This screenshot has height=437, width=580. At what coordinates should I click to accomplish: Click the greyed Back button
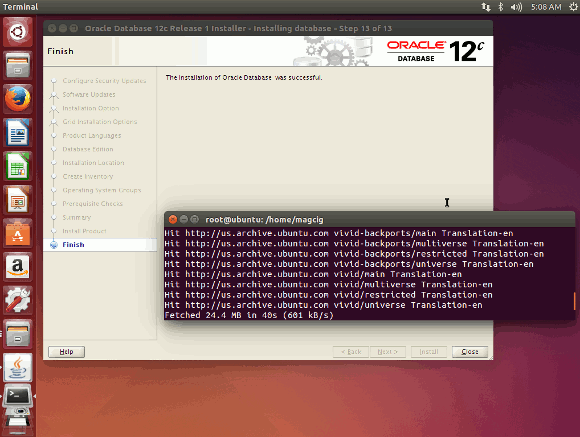351,352
